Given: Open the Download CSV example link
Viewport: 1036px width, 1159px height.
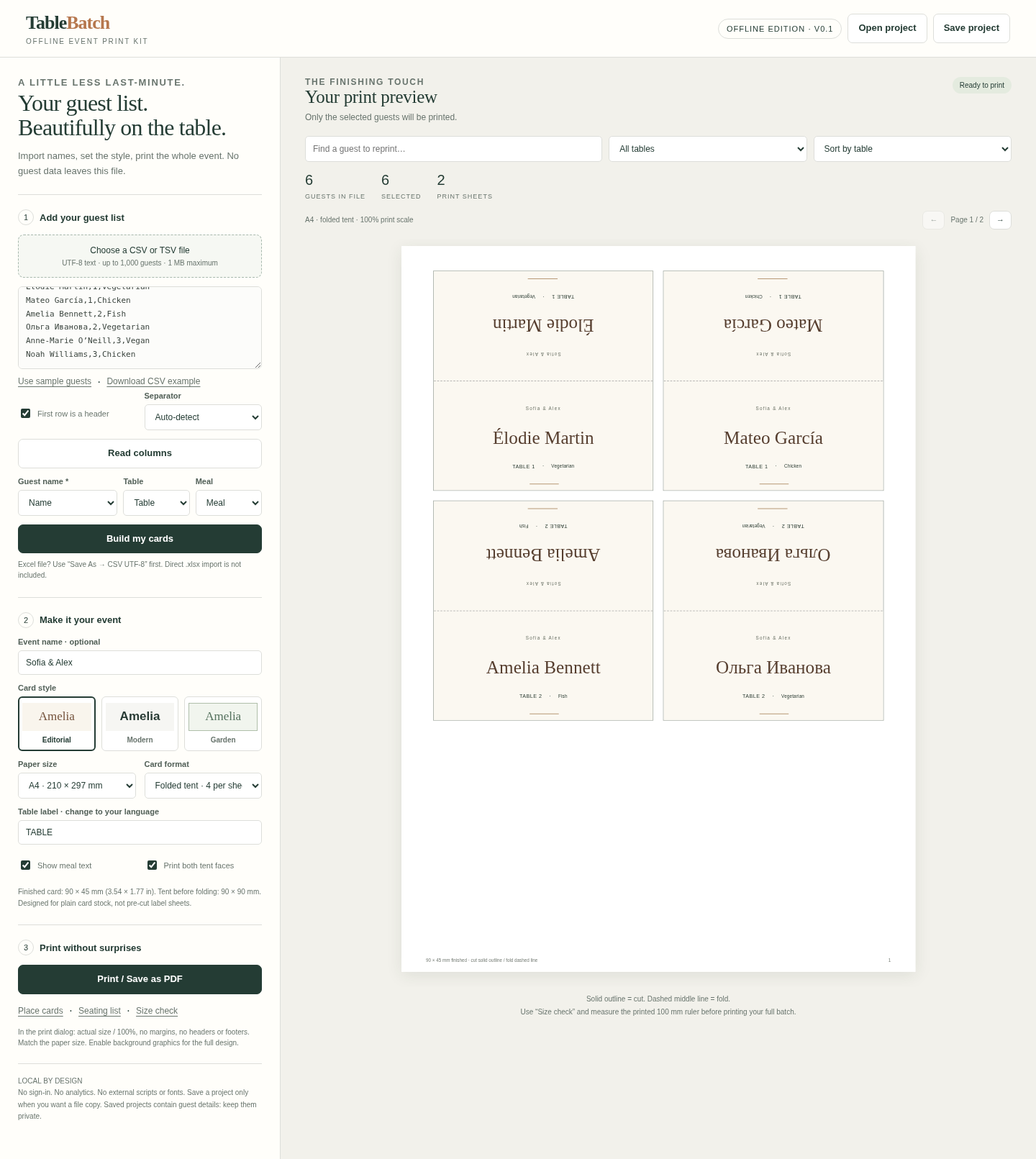Looking at the screenshot, I should 153,381.
